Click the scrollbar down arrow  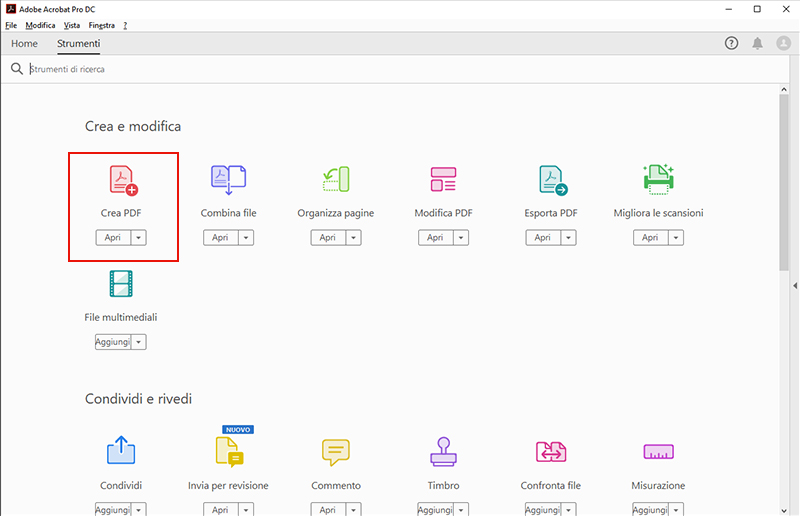coord(784,510)
